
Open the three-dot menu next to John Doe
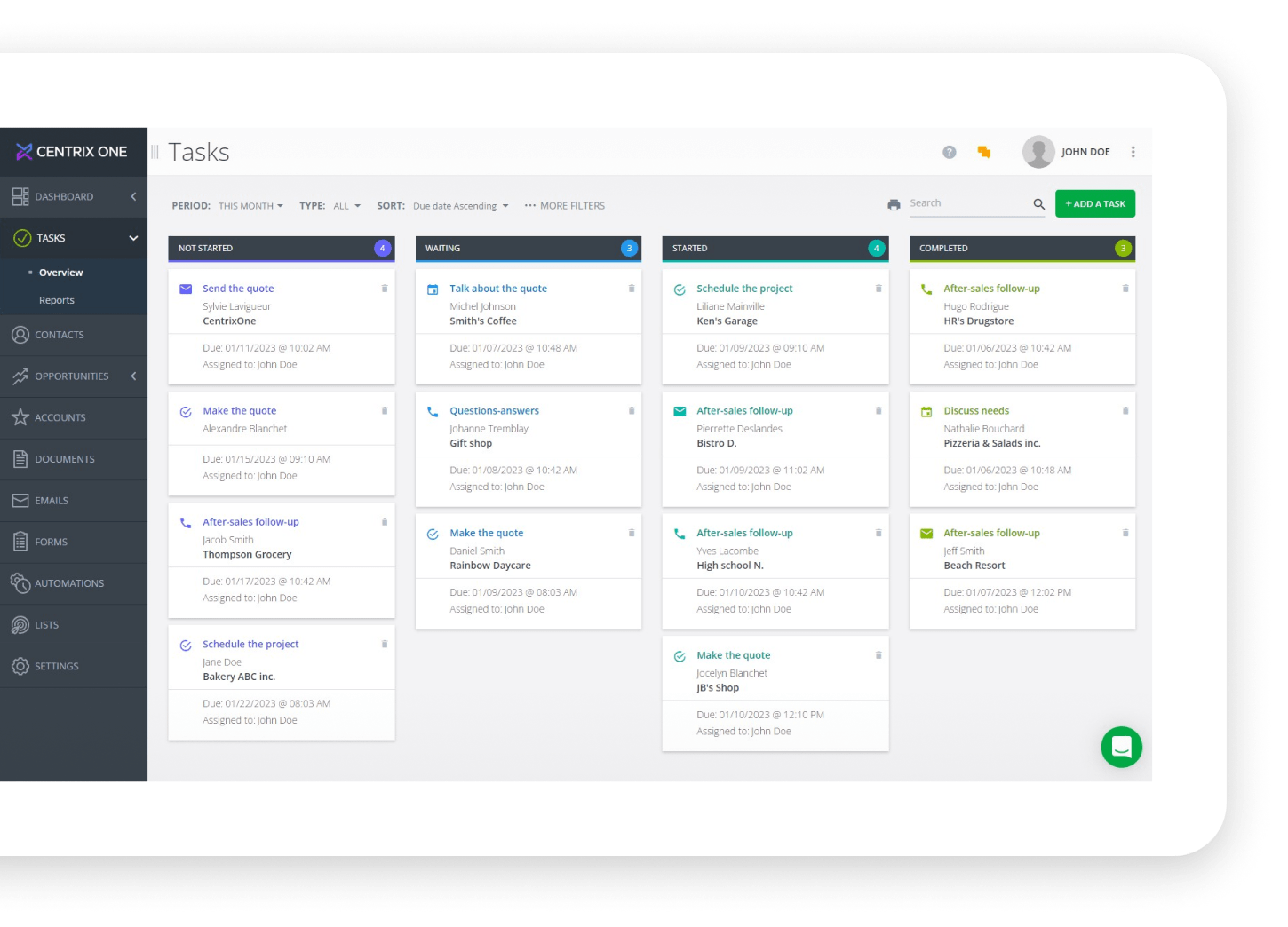coord(1133,152)
